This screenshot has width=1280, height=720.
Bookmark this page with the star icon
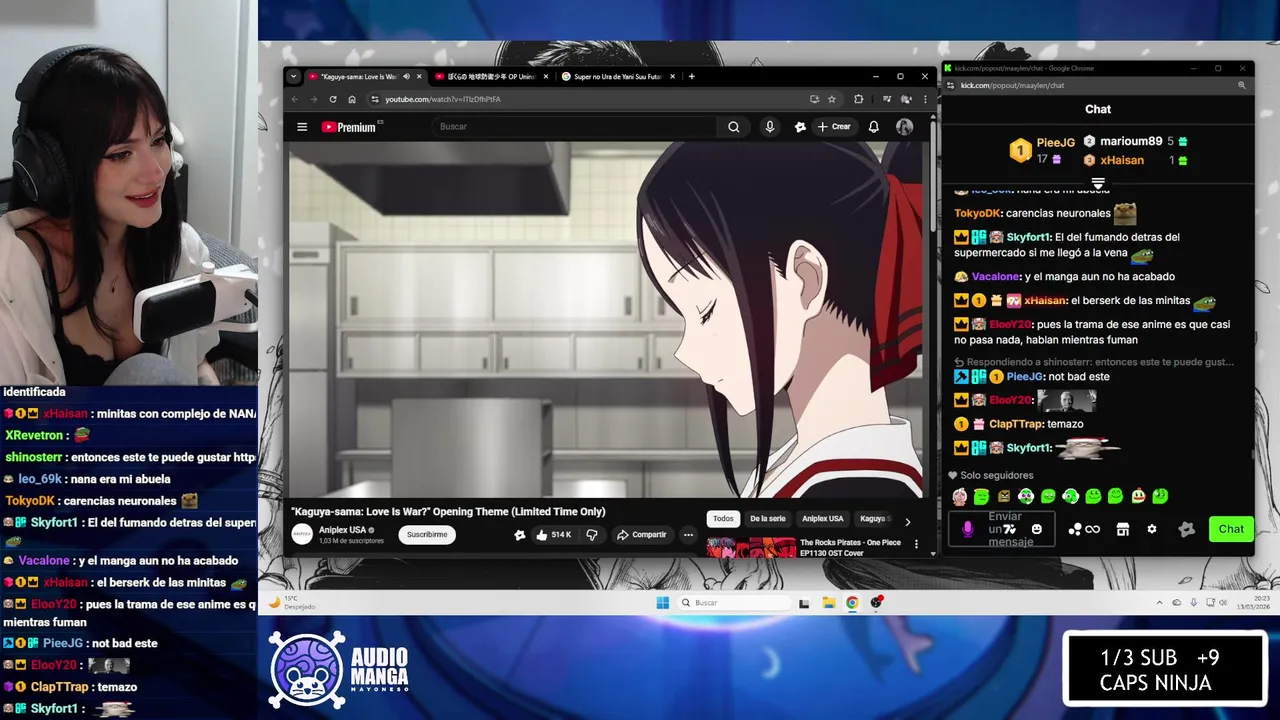[832, 99]
